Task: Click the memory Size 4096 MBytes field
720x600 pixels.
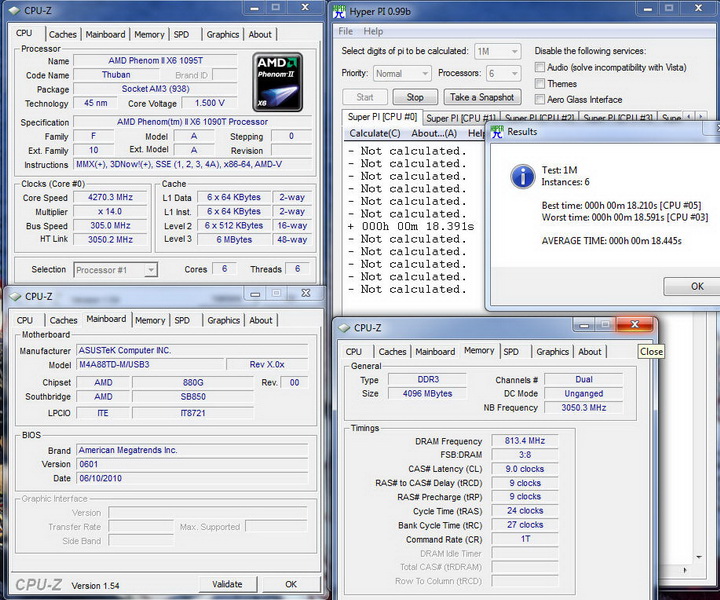Action: (427, 393)
